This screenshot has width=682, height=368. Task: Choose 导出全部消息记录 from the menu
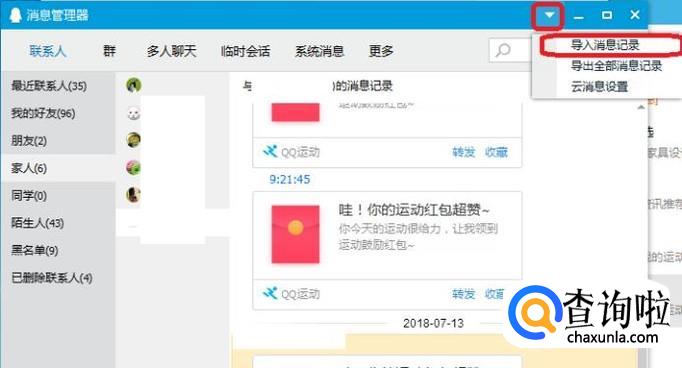[616, 66]
